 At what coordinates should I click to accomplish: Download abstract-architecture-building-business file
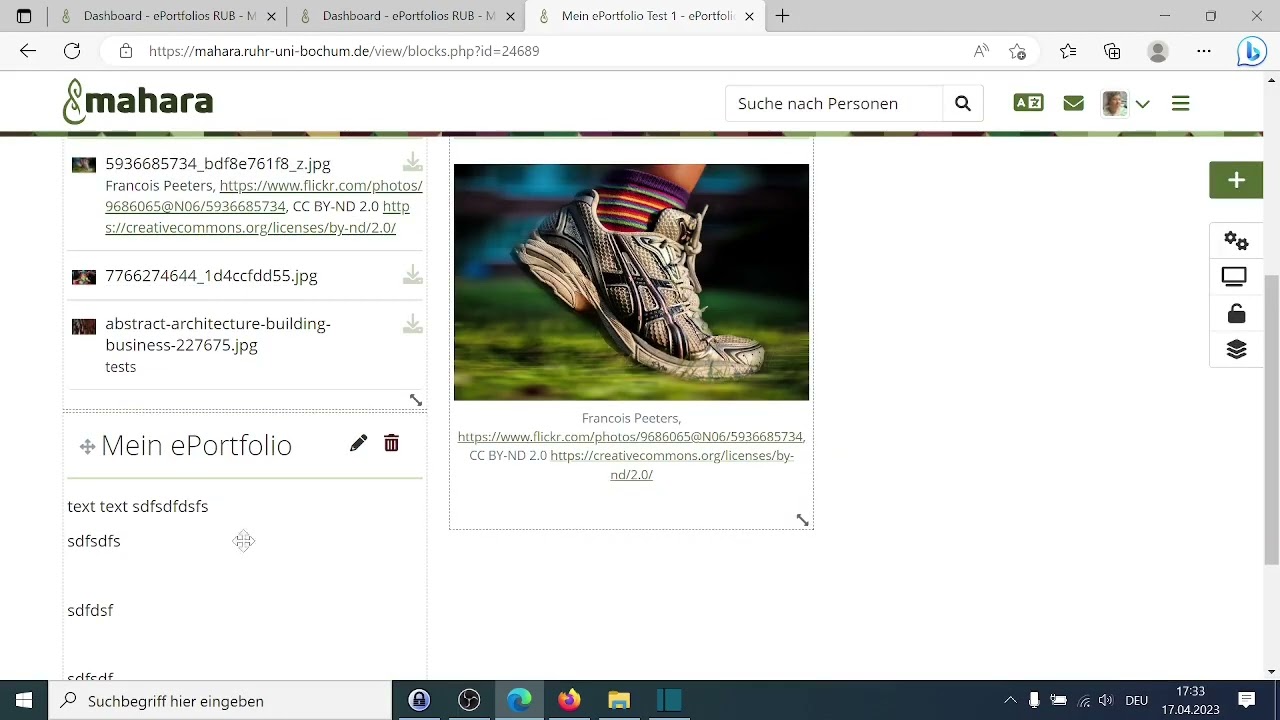pyautogui.click(x=412, y=324)
